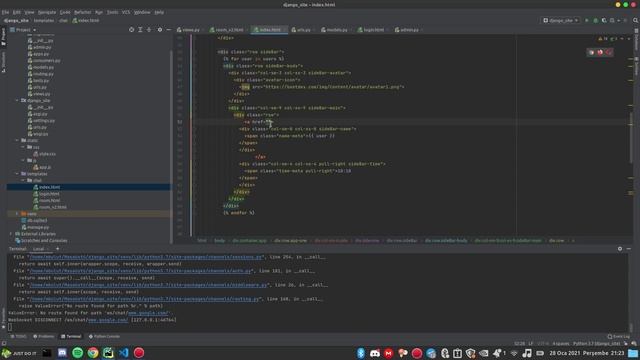Click the Debug bug icon

596,20
